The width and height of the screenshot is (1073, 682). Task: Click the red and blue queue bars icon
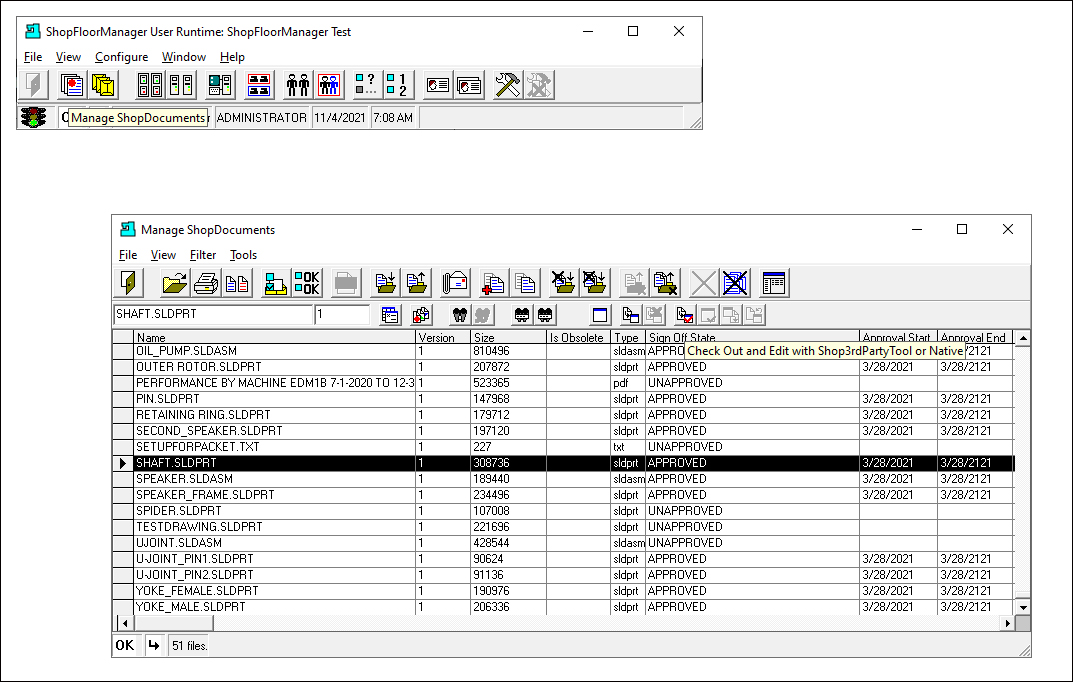click(259, 85)
